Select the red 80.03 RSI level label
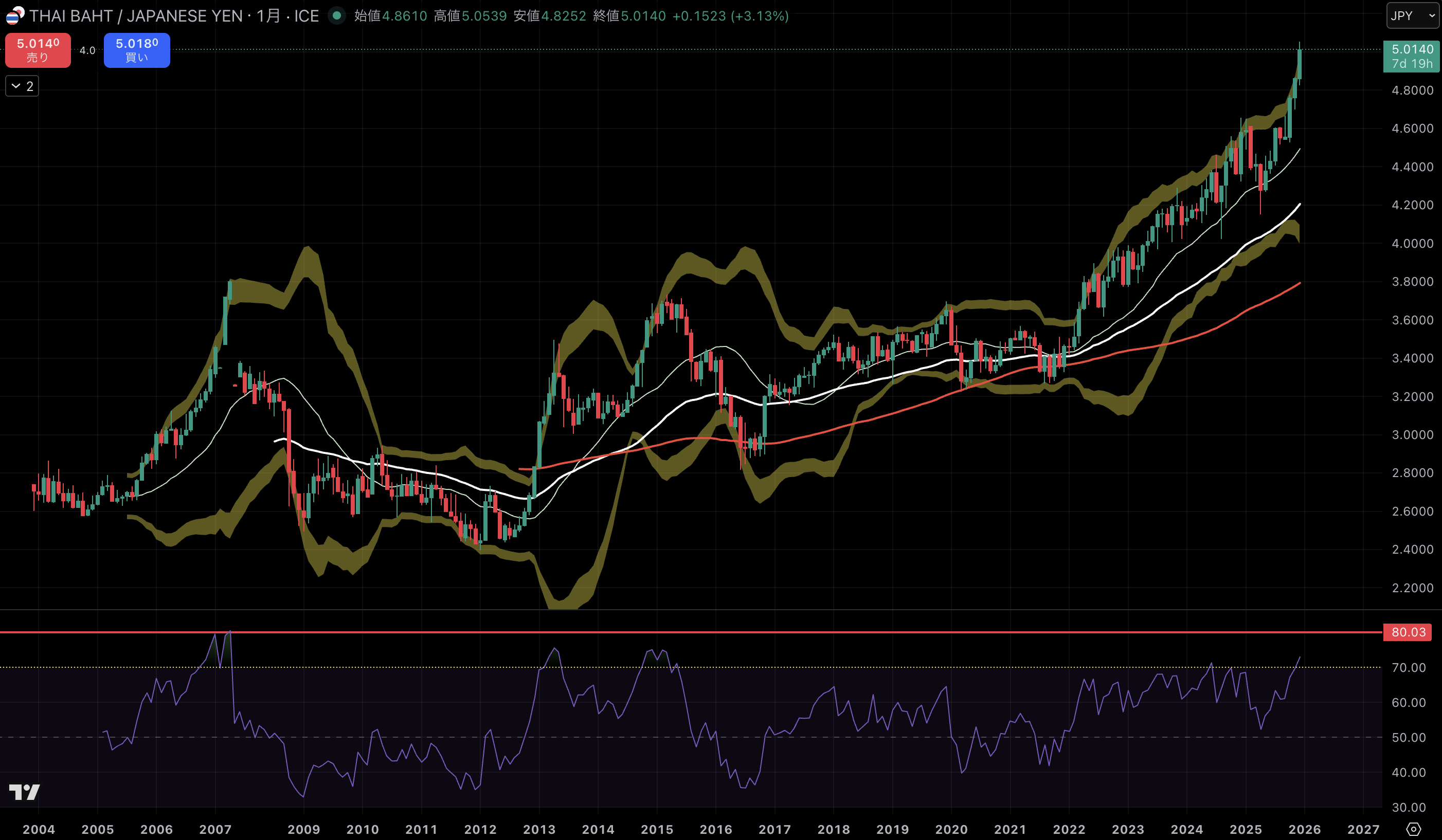This screenshot has width=1442, height=840. point(1408,632)
